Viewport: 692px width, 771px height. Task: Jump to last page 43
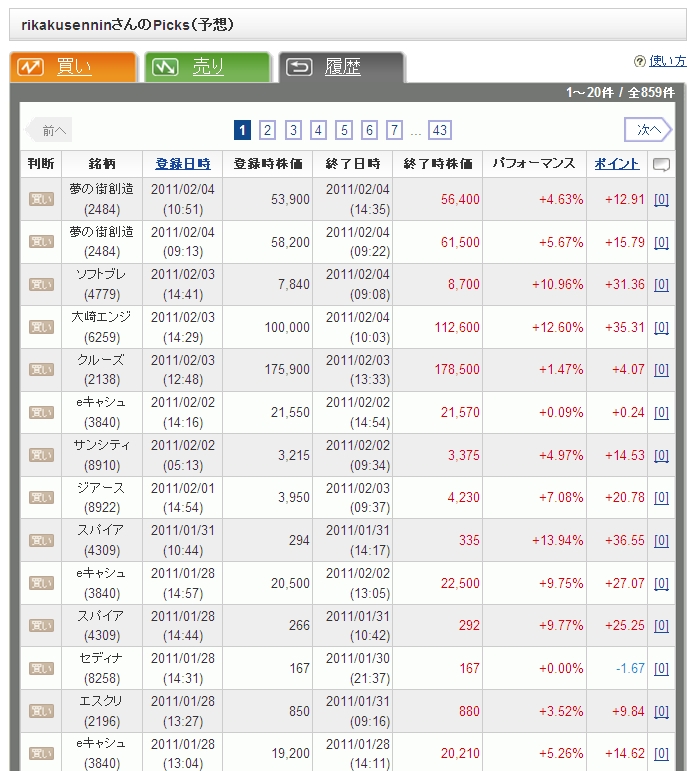[x=440, y=130]
